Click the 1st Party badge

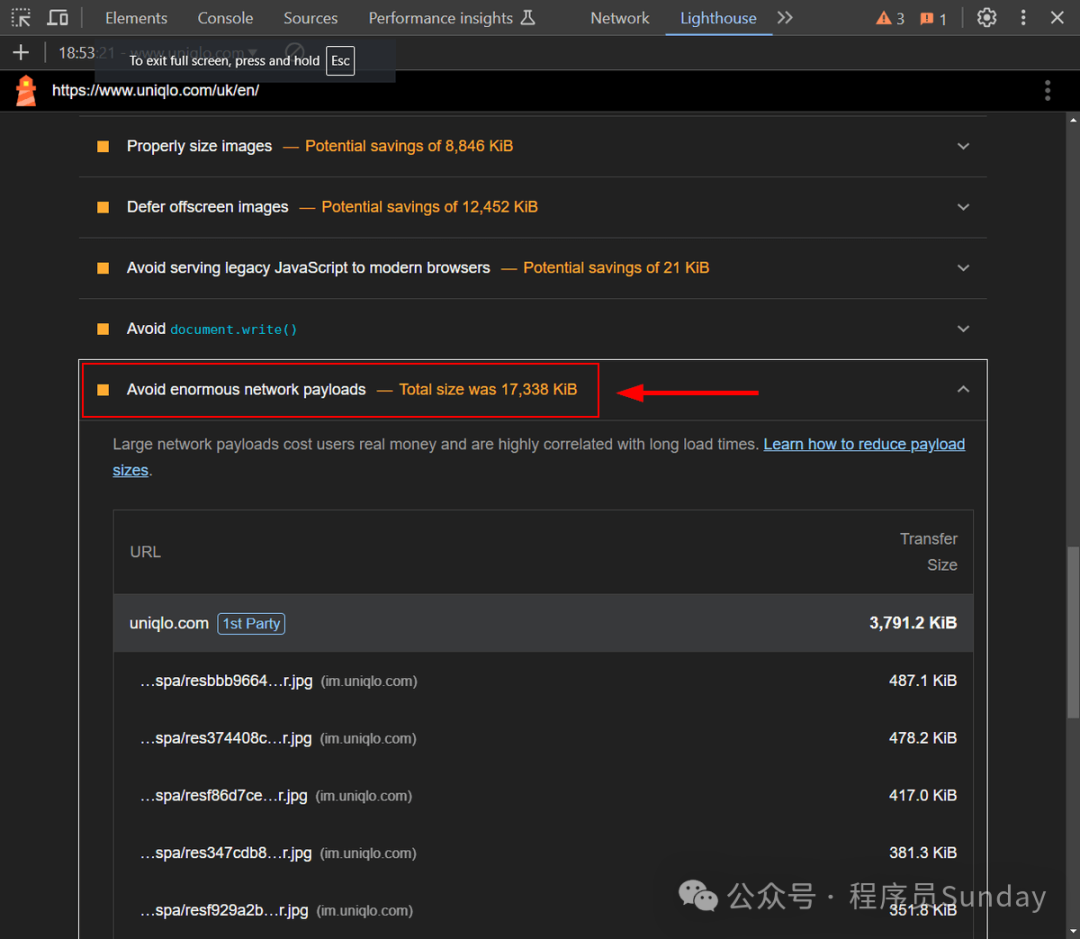251,623
